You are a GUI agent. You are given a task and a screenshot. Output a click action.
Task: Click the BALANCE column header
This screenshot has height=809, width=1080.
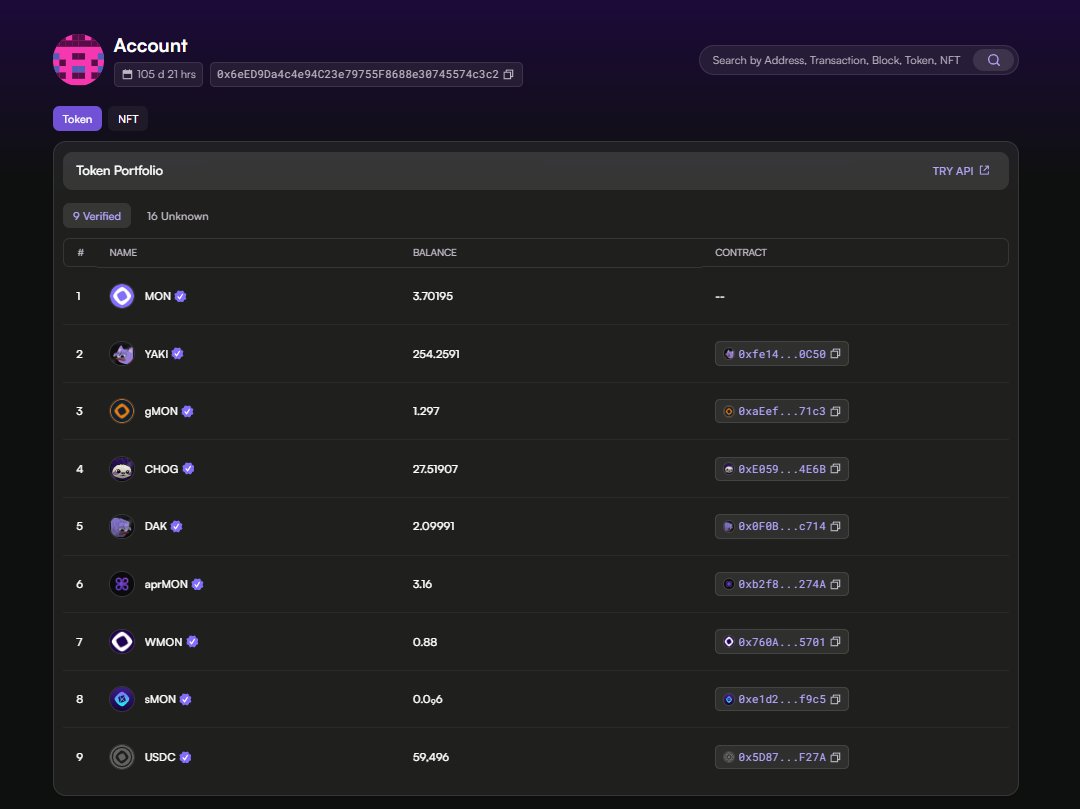[435, 253]
